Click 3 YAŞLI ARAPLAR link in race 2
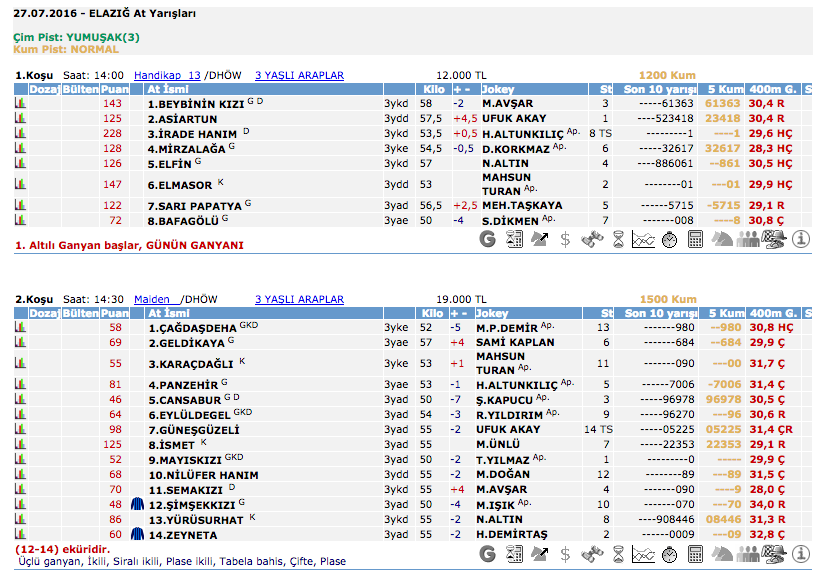 click(299, 299)
